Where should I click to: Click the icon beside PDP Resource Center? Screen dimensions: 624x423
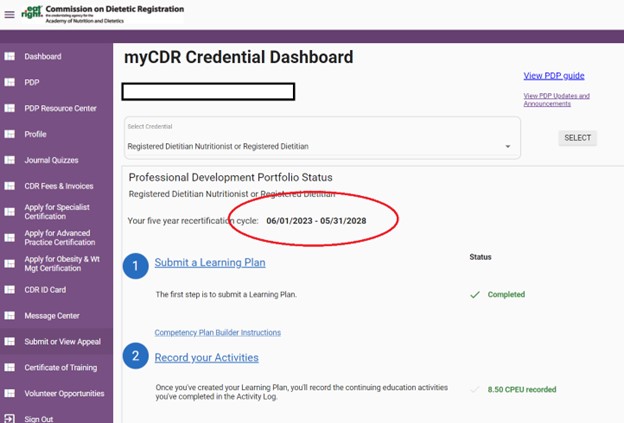coord(10,108)
